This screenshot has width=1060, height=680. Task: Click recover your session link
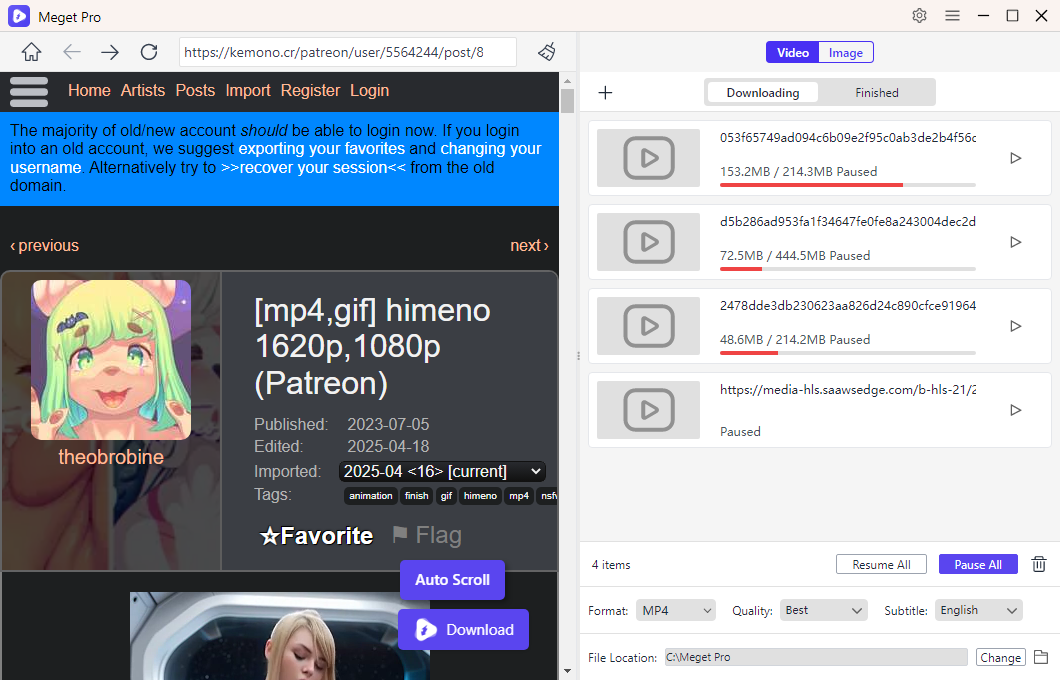313,168
